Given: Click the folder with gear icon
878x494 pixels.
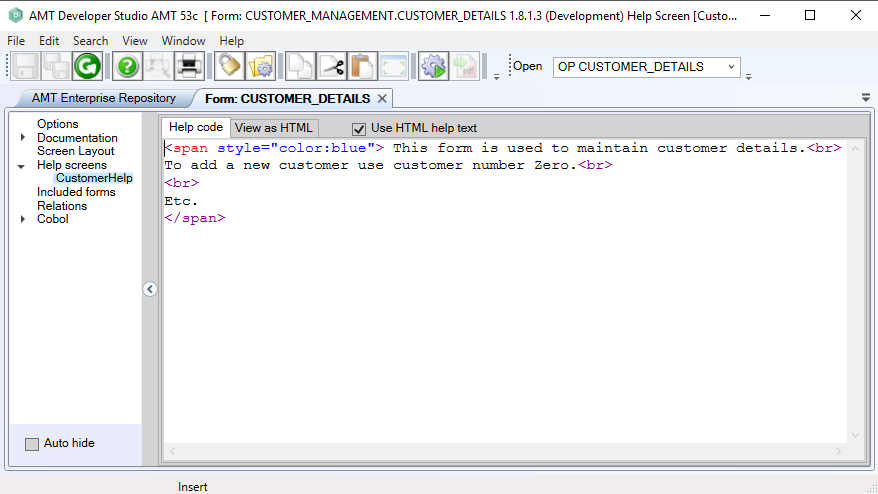Looking at the screenshot, I should [x=260, y=67].
